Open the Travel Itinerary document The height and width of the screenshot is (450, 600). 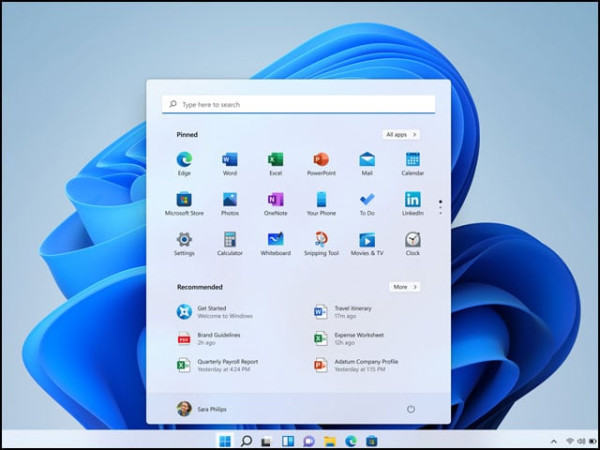pos(352,311)
